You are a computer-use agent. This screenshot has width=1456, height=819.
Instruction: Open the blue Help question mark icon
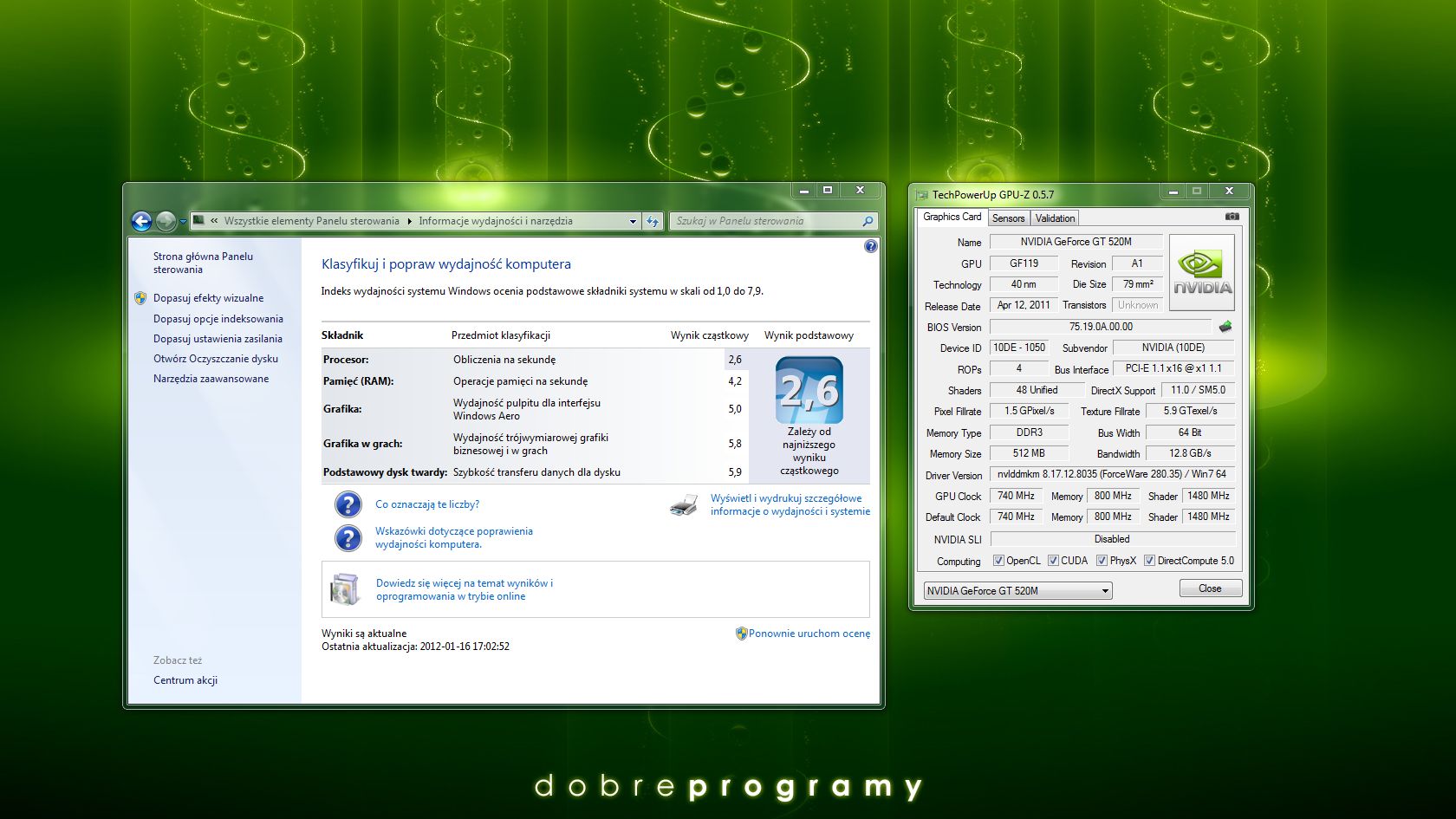pos(871,246)
